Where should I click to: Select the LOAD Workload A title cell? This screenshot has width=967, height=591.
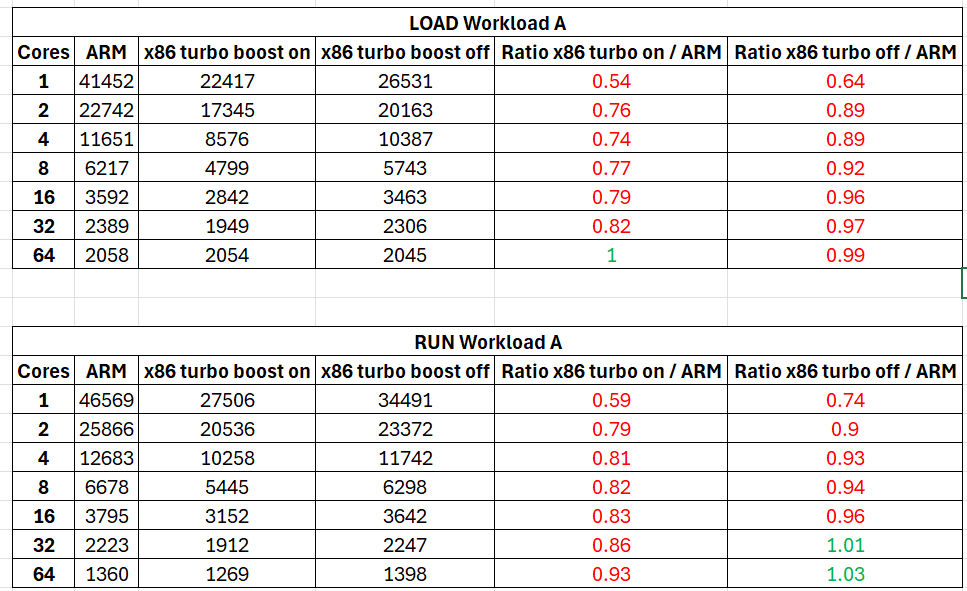point(487,23)
